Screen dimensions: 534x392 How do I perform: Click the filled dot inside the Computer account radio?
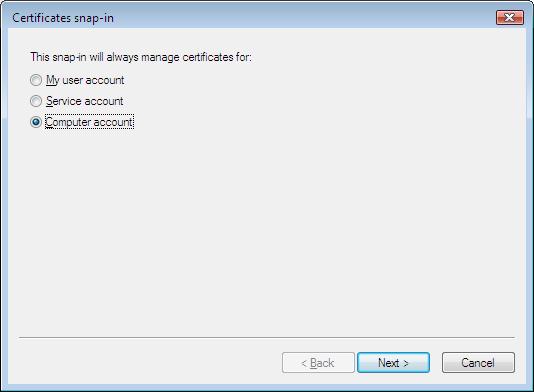[36, 122]
